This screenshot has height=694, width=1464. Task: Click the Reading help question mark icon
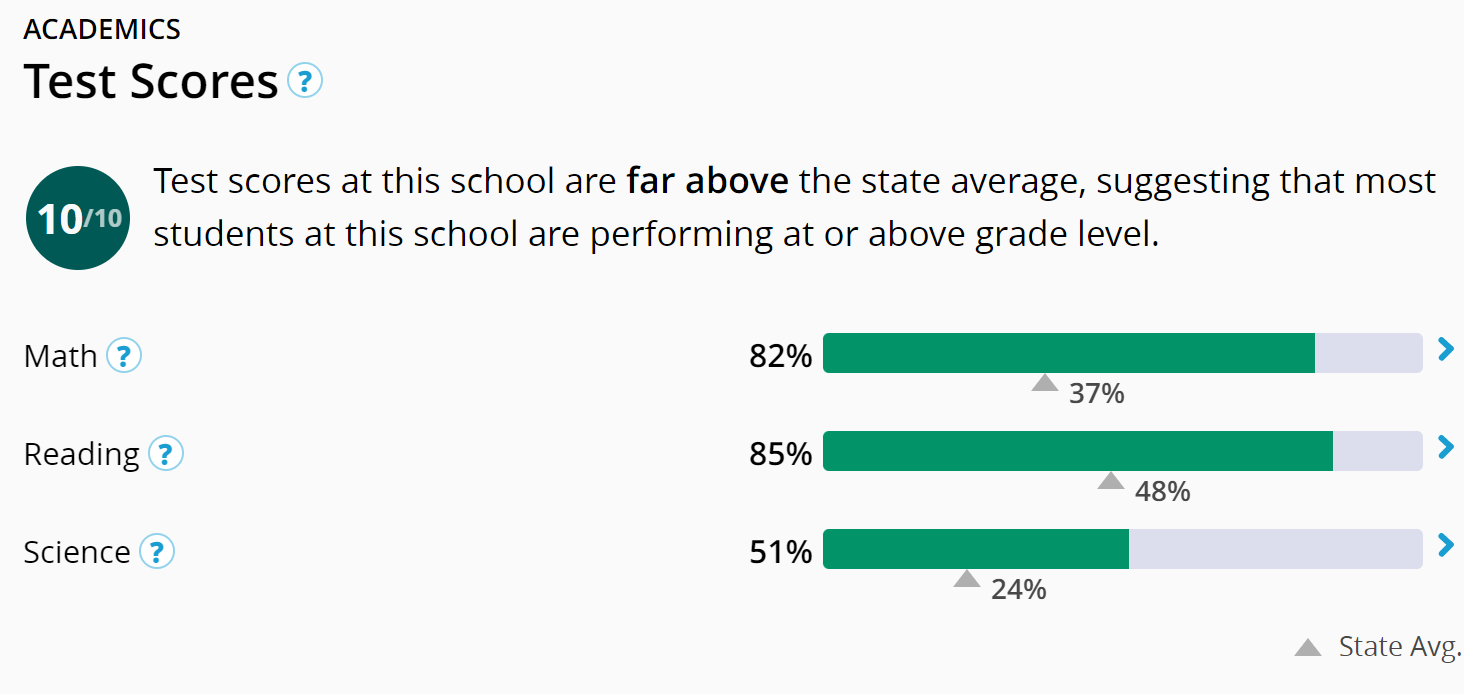(166, 454)
